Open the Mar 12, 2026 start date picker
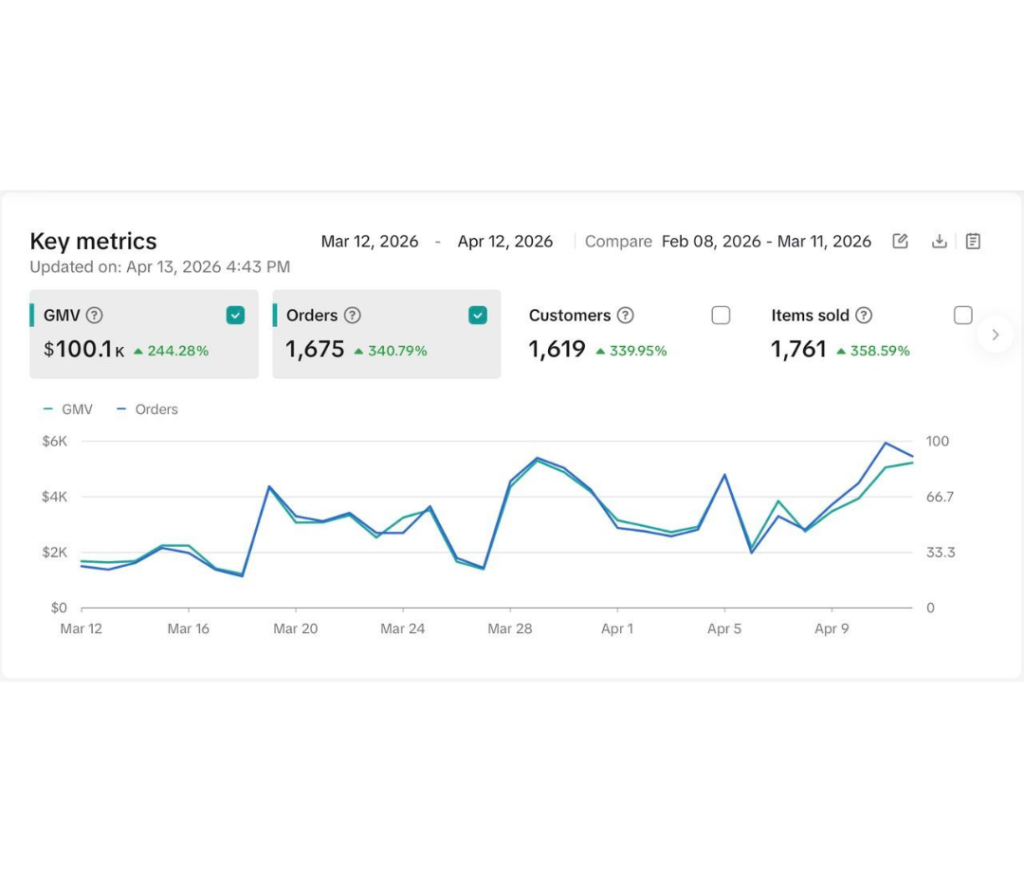 click(370, 242)
